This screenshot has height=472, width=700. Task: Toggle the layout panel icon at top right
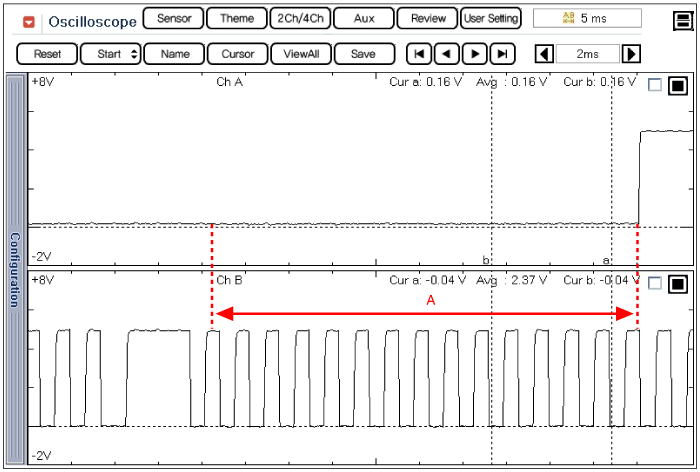(x=683, y=20)
